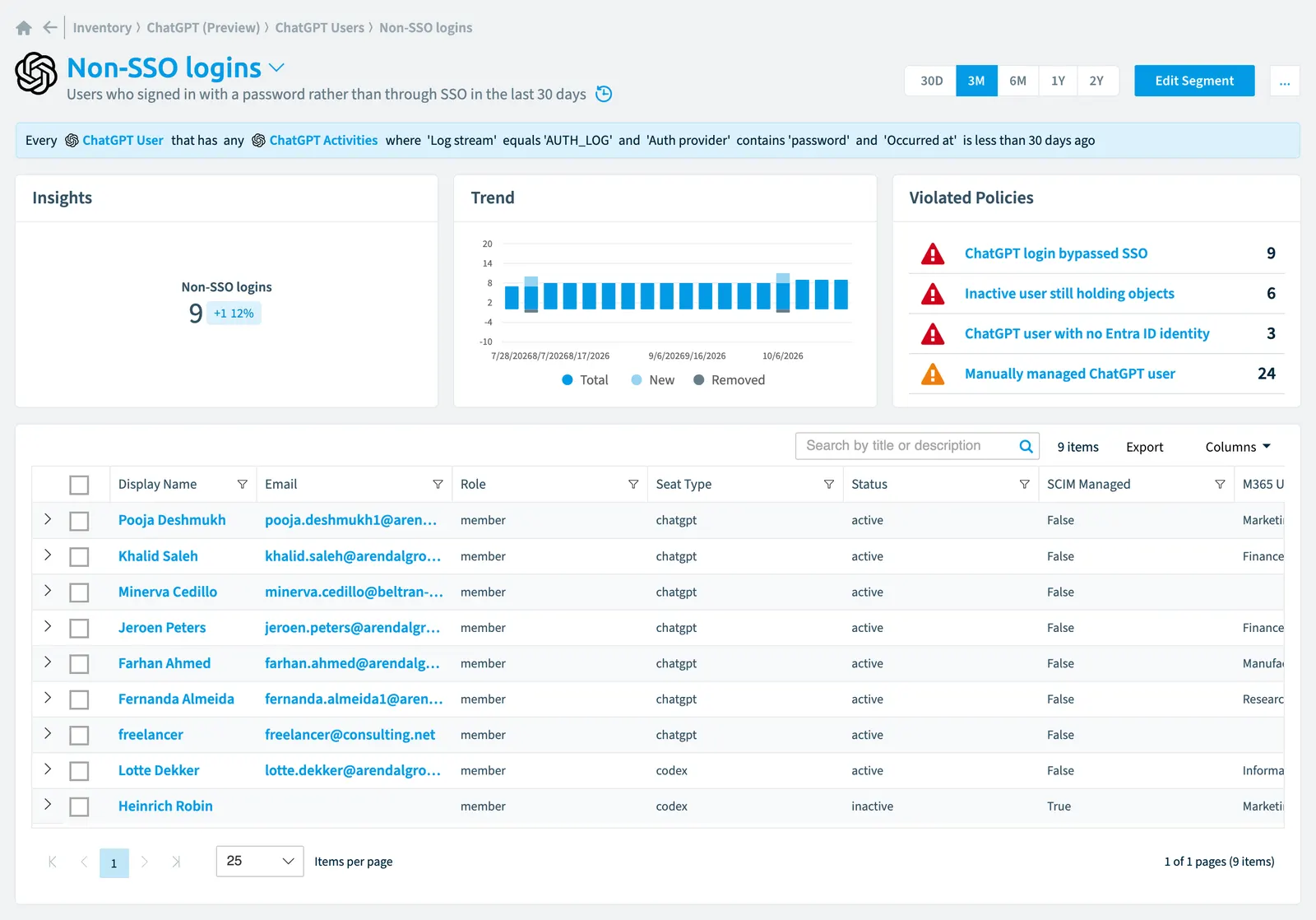Toggle the select-all checkbox in table header
Viewport: 1316px width, 920px height.
(x=79, y=485)
